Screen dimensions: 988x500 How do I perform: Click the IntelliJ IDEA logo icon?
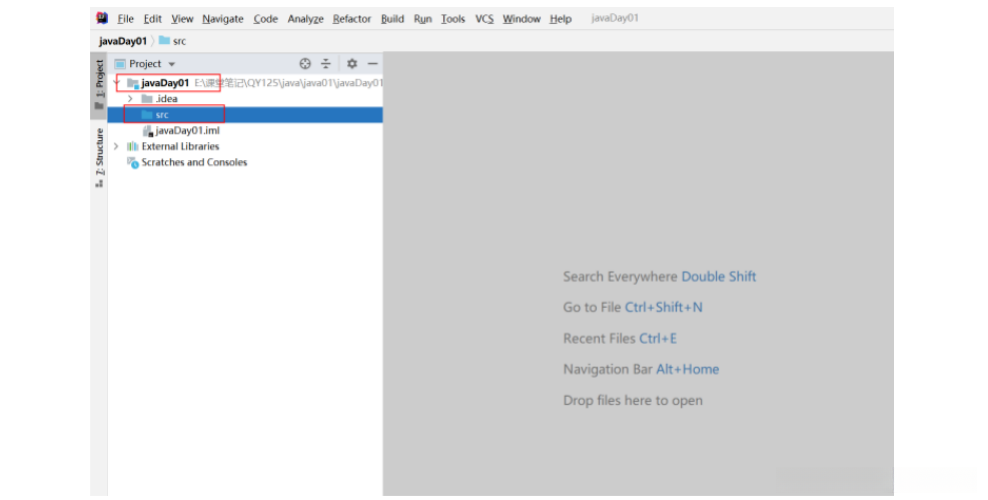pos(102,18)
